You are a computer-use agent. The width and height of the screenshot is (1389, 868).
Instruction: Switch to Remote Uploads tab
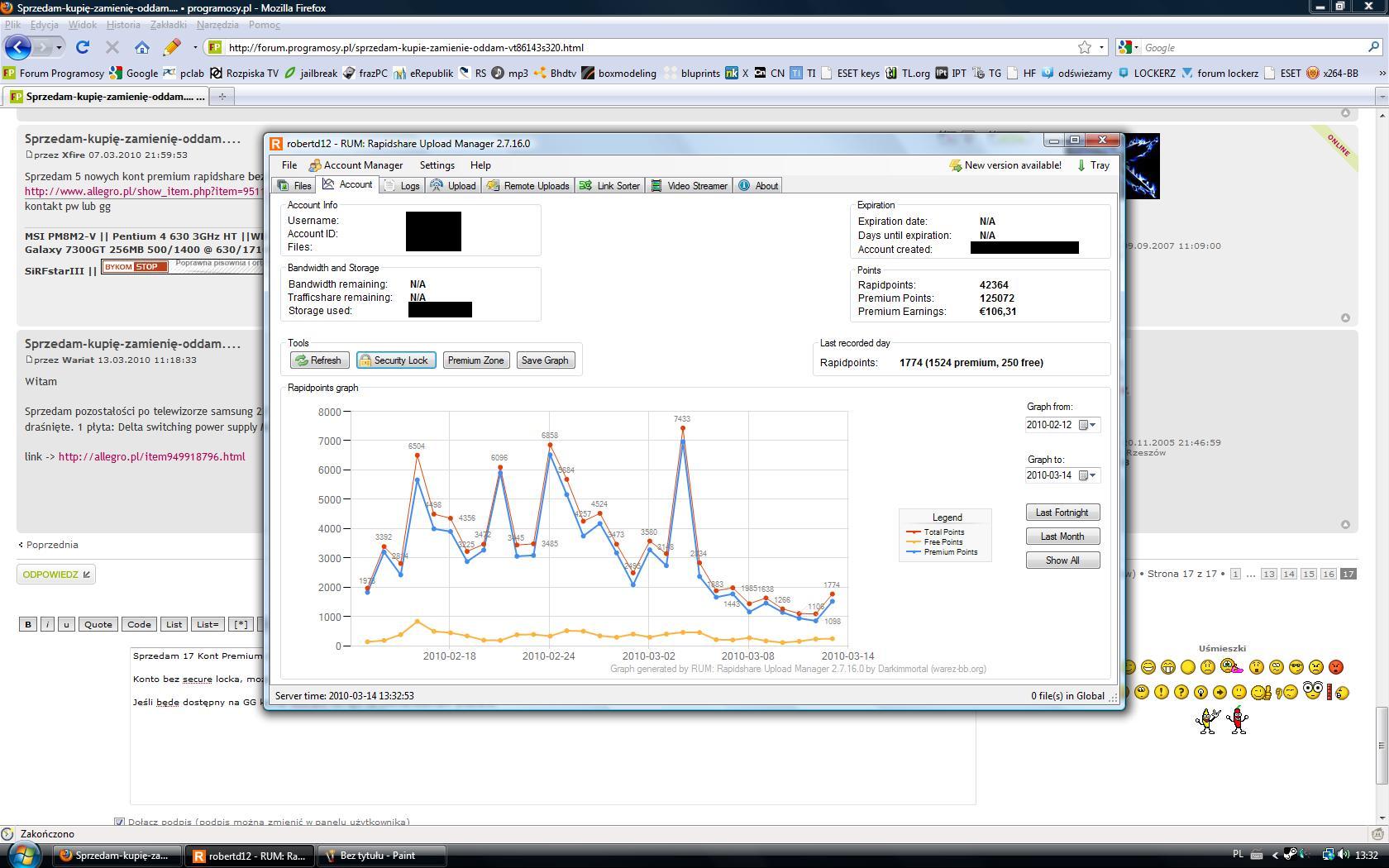(x=528, y=186)
